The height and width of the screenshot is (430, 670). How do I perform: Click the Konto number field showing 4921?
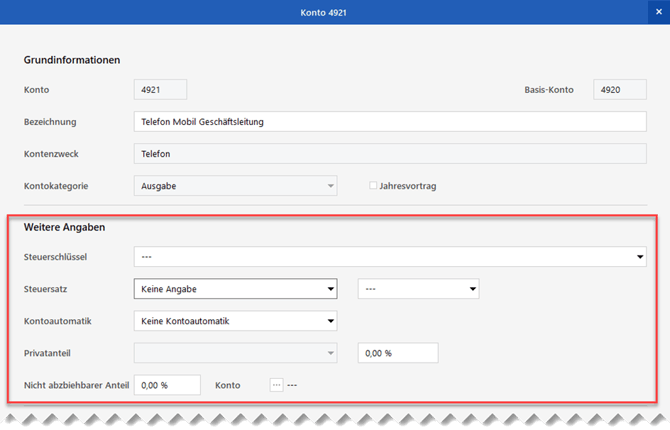(160, 90)
